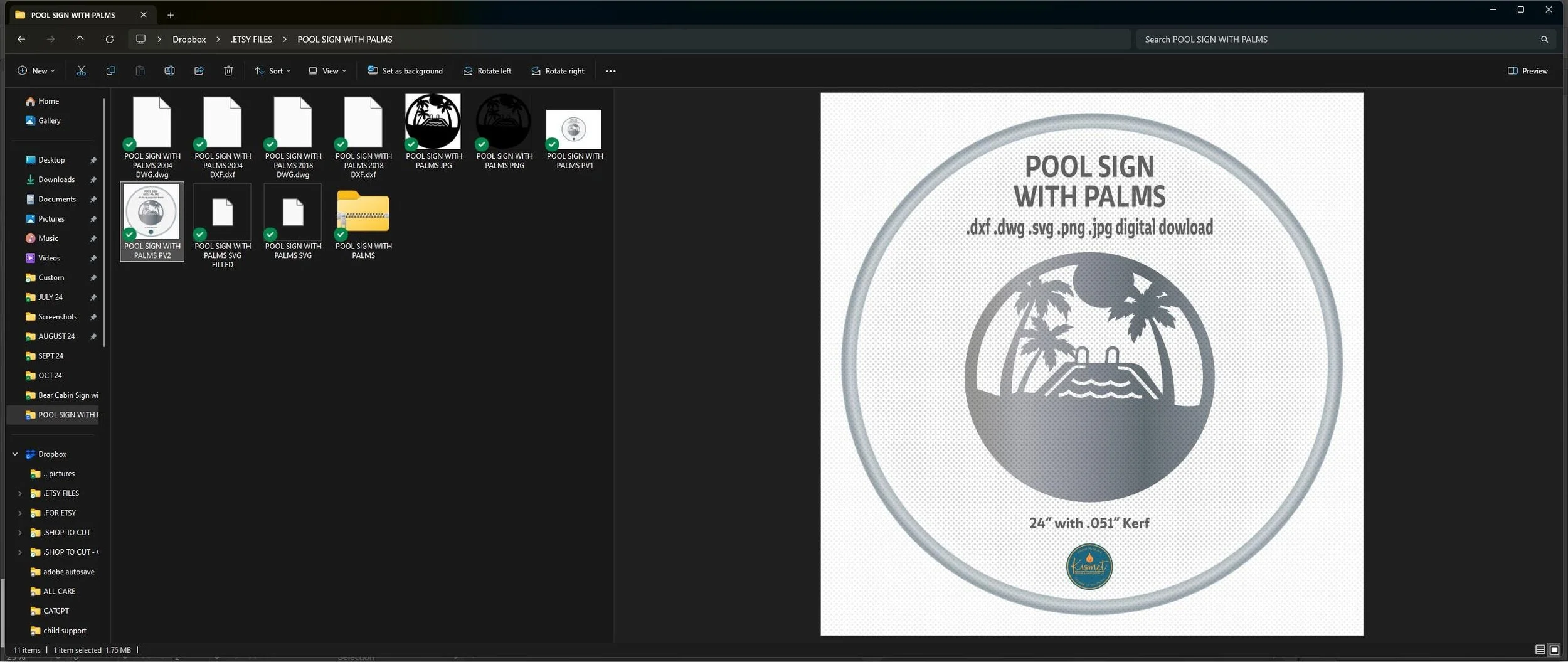
Task: Select POOL SIGN WITH PALMS PV1 thumbnail
Action: pyautogui.click(x=575, y=135)
